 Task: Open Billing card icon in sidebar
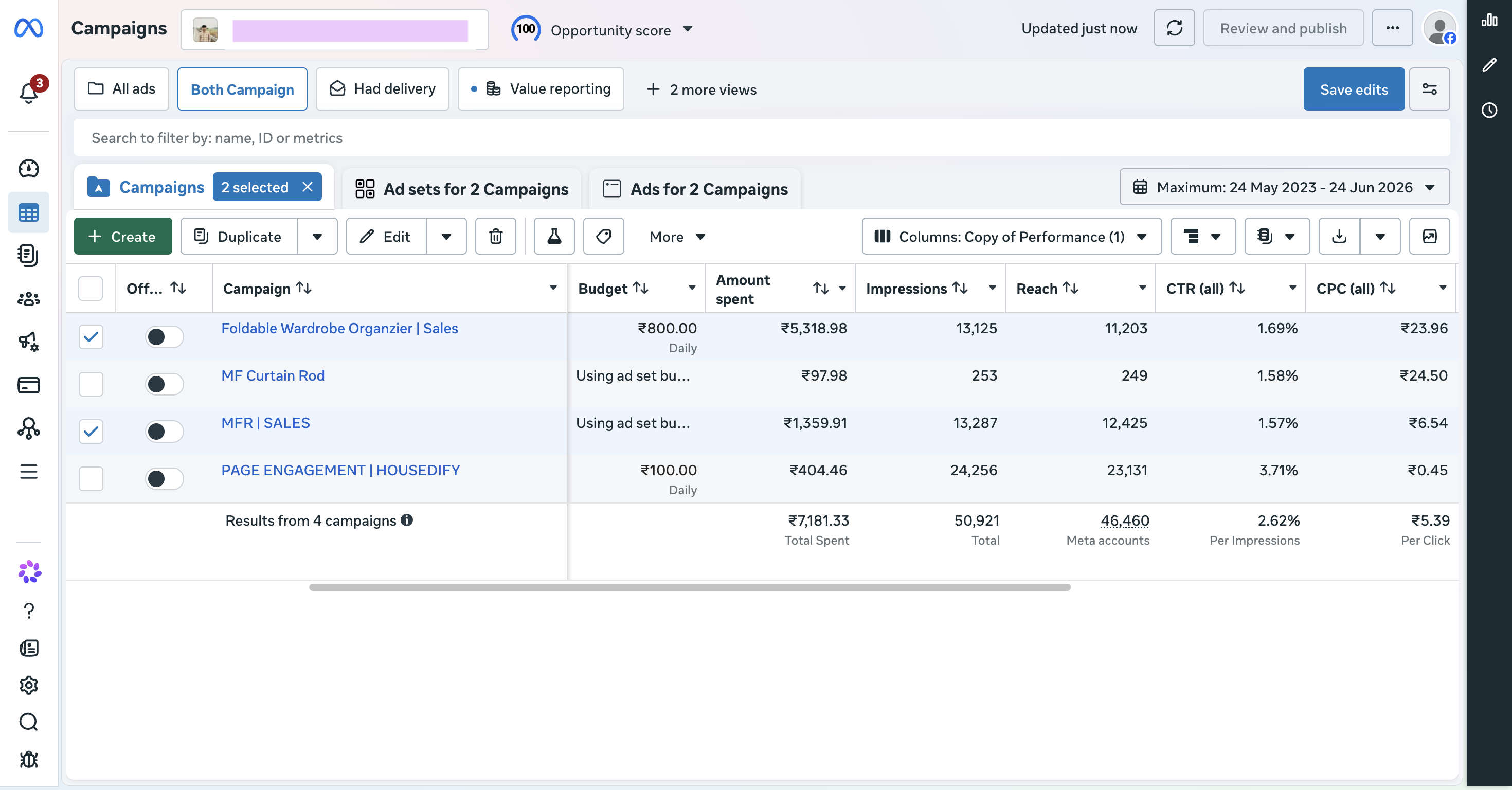28,385
